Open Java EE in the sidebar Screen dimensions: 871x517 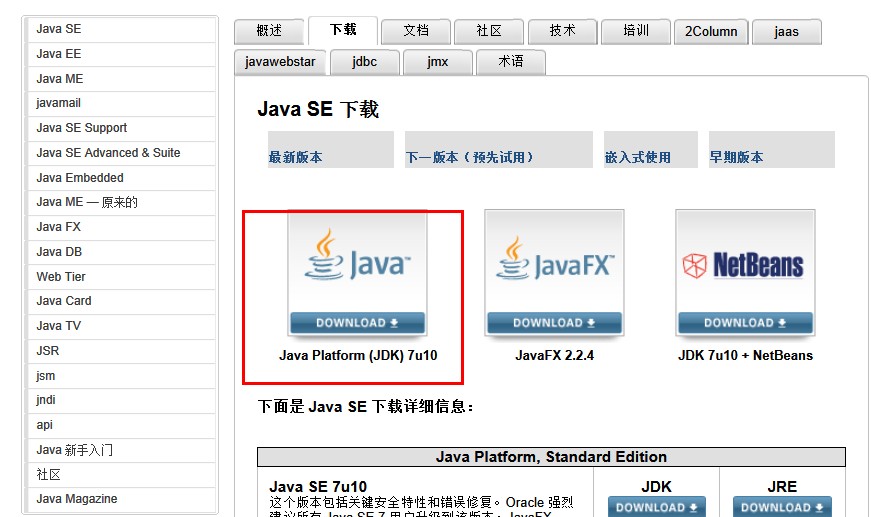(x=121, y=54)
